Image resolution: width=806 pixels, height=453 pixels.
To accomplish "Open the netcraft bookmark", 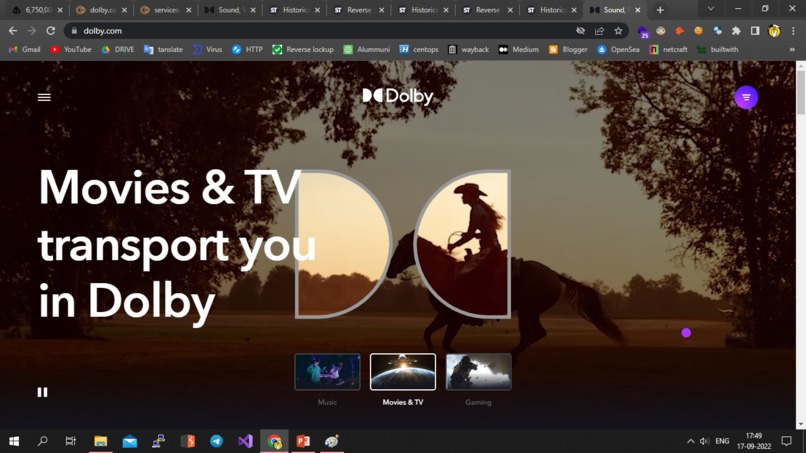I will 669,49.
